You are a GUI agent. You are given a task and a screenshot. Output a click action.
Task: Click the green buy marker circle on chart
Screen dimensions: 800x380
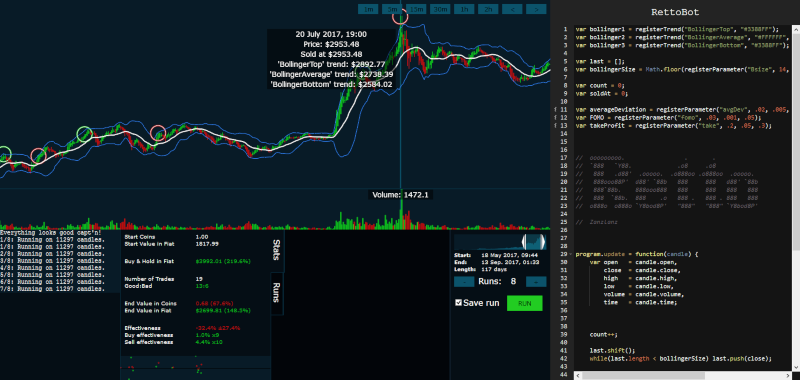[85, 134]
